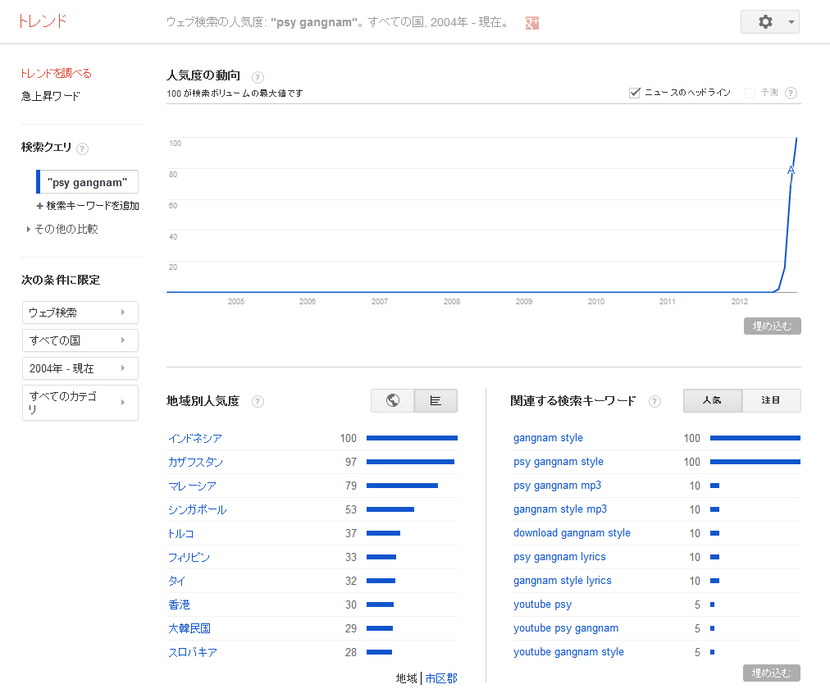Open the "psy gangnam mp3" related keyword

coord(557,485)
